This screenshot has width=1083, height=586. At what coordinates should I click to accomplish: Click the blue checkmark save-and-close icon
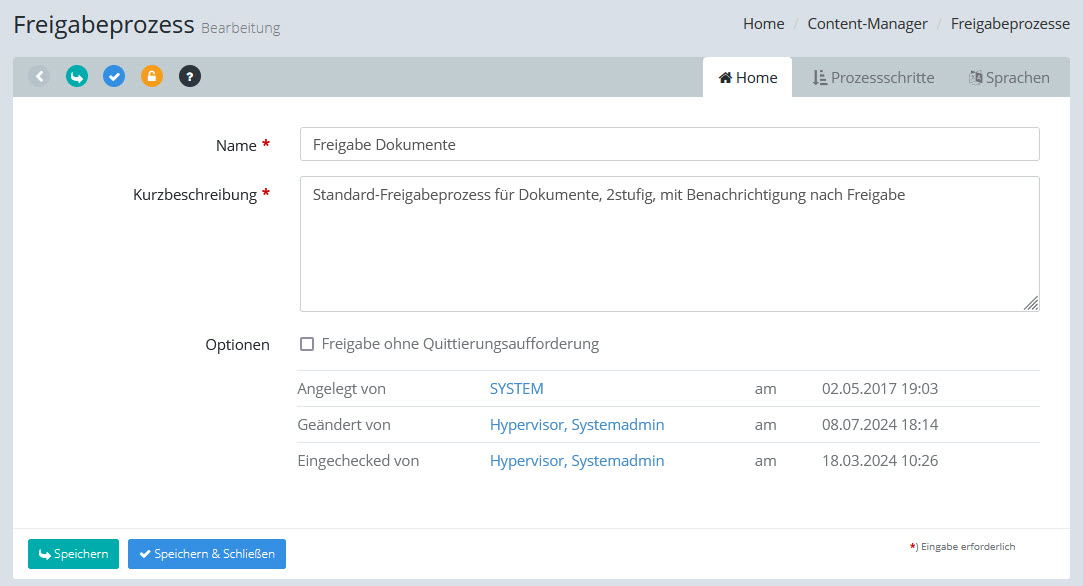click(x=114, y=76)
